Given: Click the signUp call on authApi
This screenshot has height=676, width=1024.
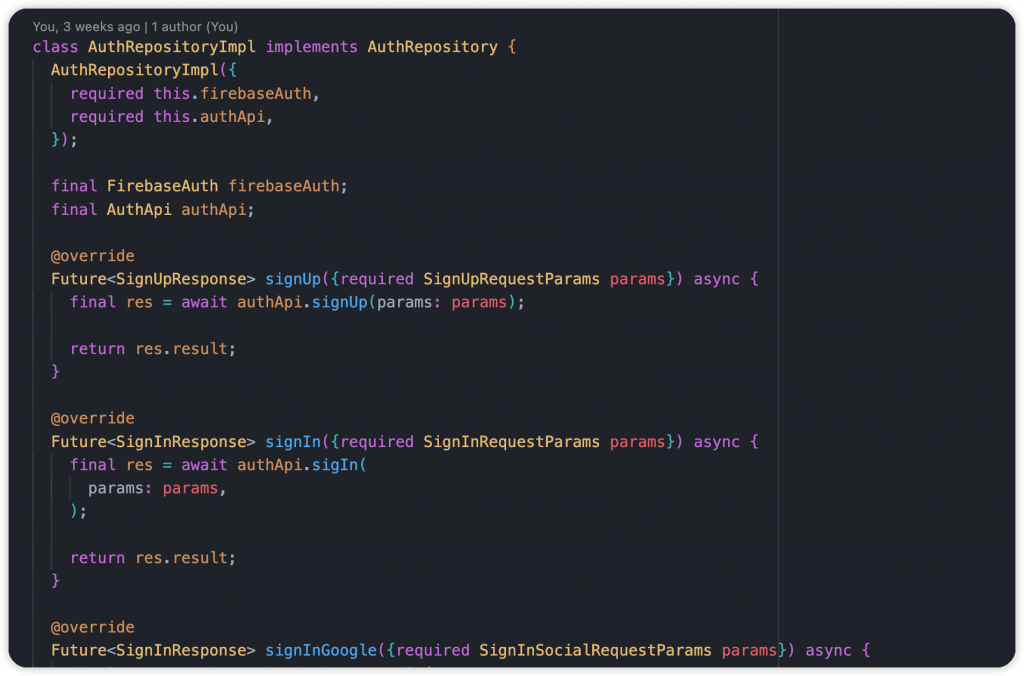Looking at the screenshot, I should click(340, 302).
